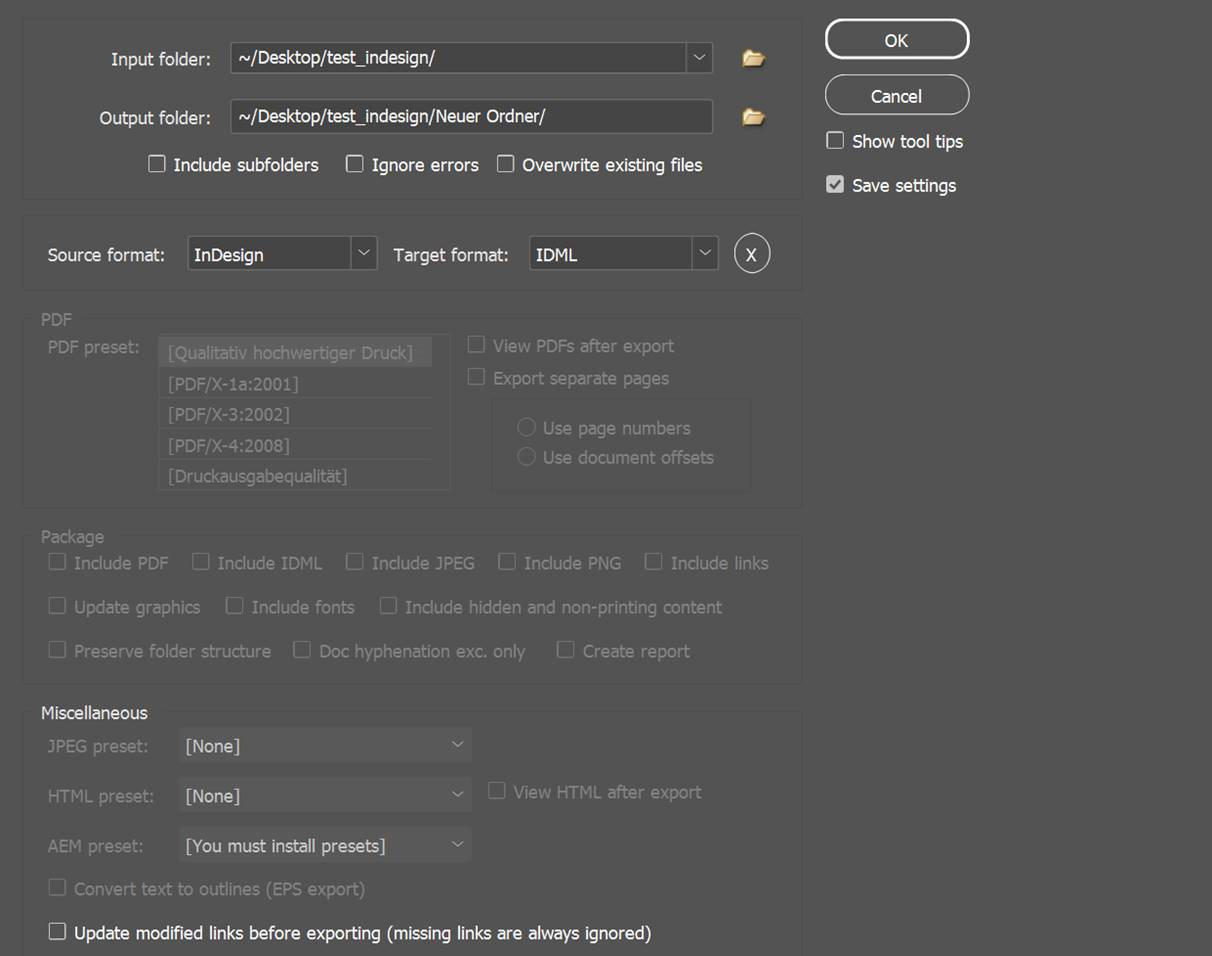Click the round X button beside Target format
The width and height of the screenshot is (1212, 956).
(x=752, y=255)
